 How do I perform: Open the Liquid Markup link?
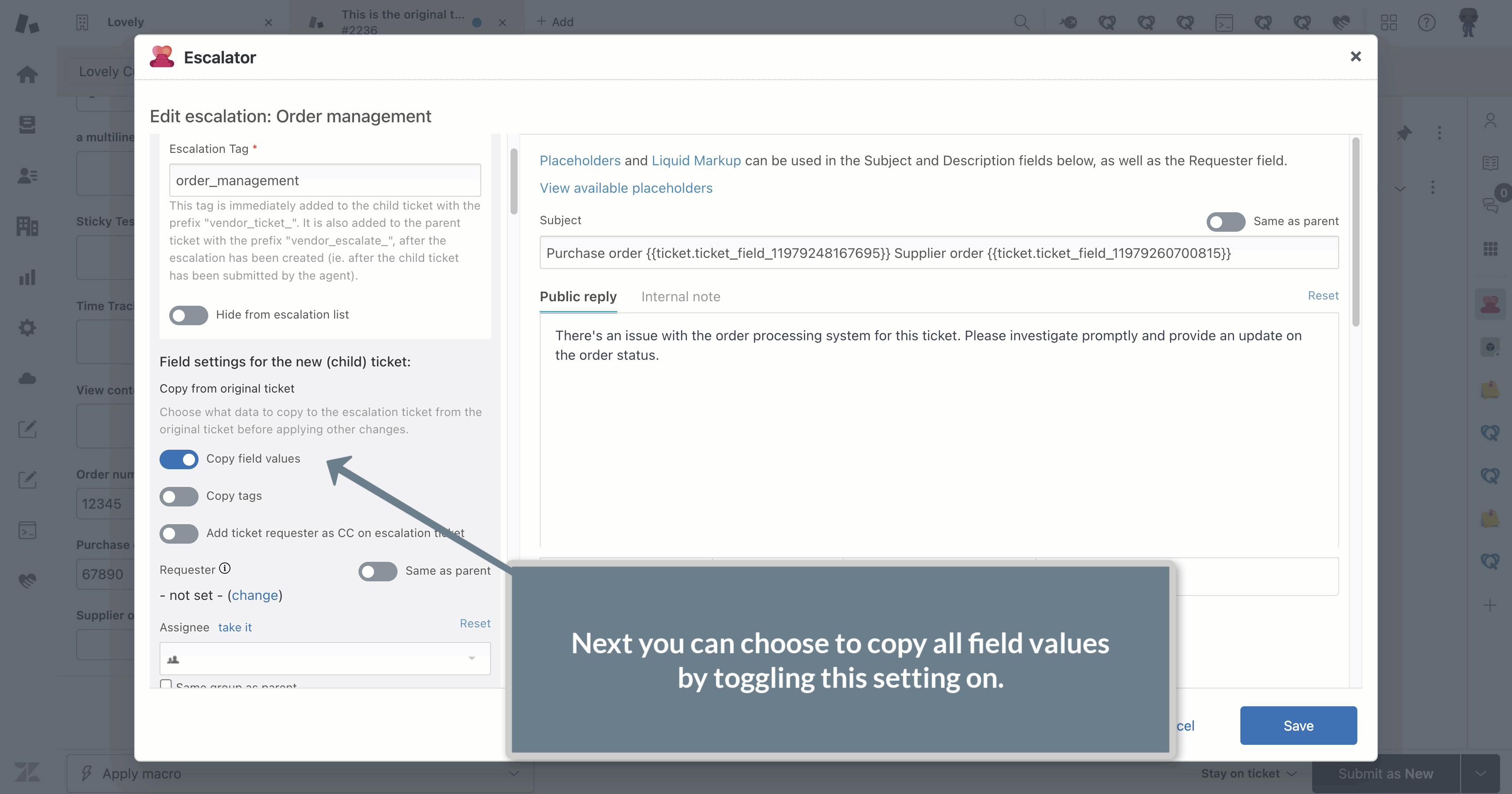(x=696, y=161)
